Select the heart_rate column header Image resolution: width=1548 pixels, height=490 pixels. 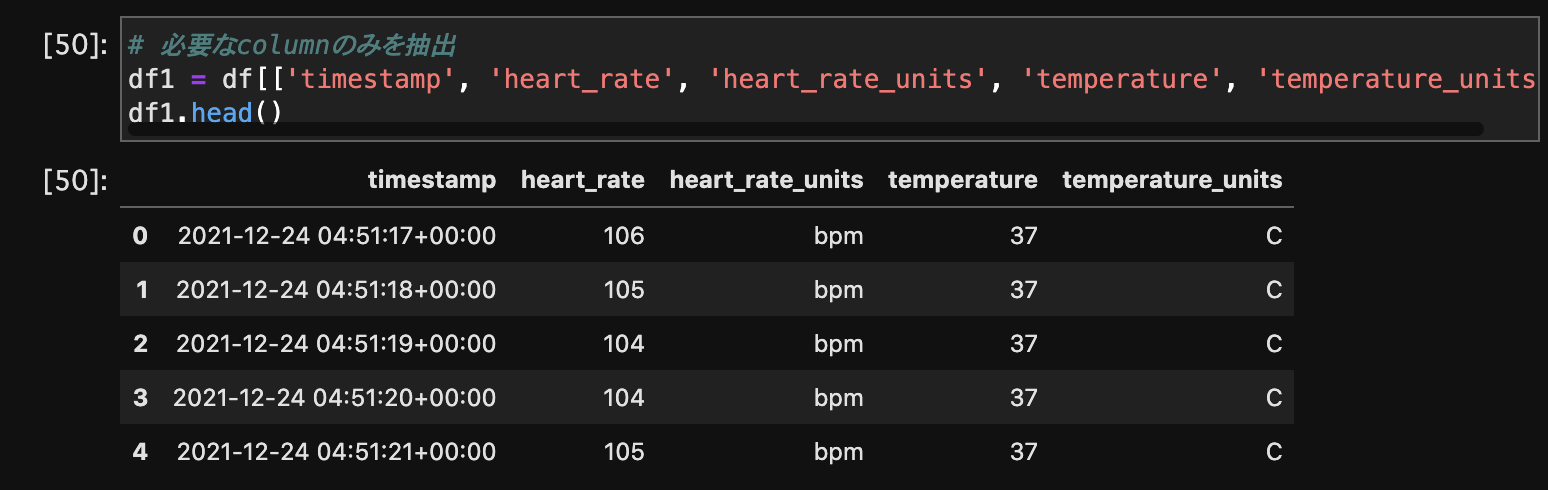[582, 180]
